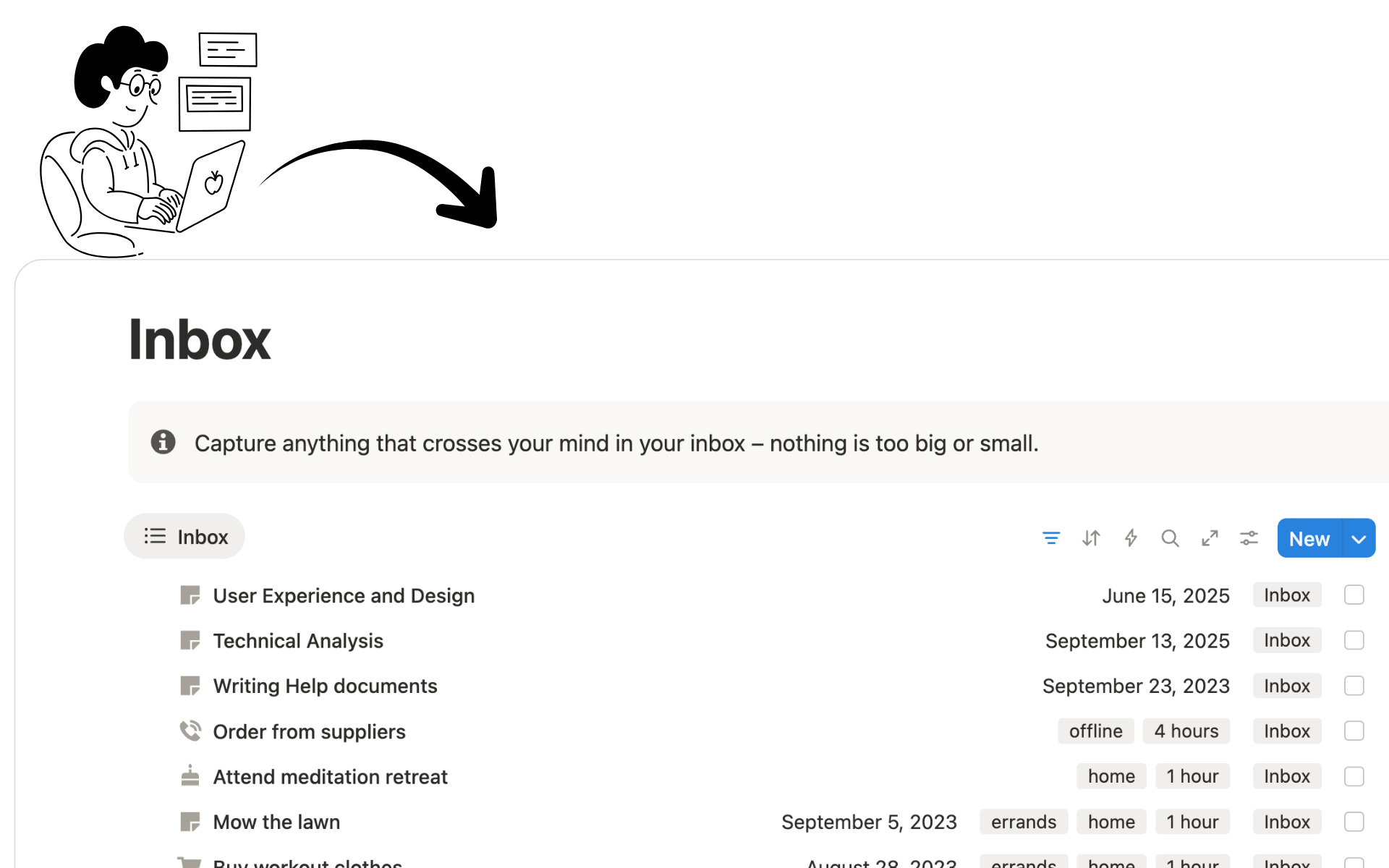Select the Inbox view tab
The height and width of the screenshot is (868, 1389).
pyautogui.click(x=184, y=536)
